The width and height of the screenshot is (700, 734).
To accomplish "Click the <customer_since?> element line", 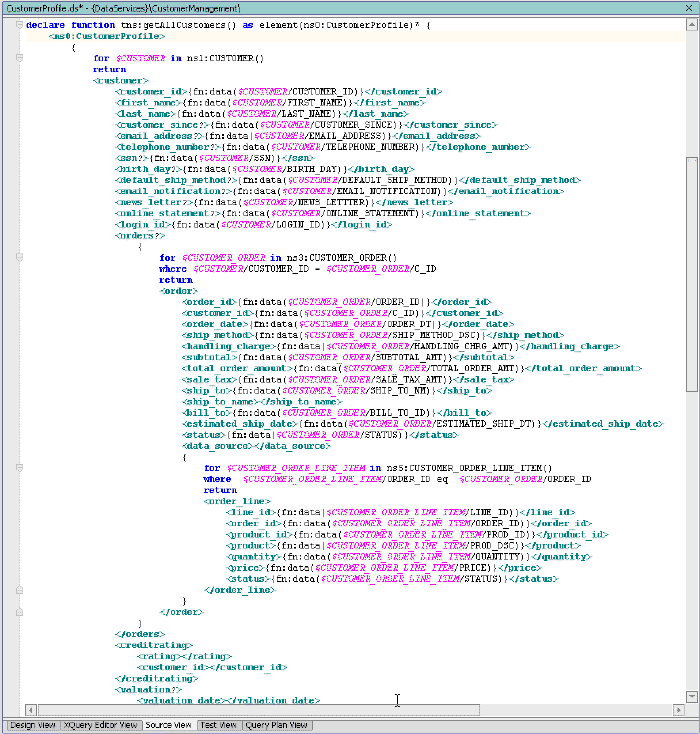I will [x=306, y=125].
